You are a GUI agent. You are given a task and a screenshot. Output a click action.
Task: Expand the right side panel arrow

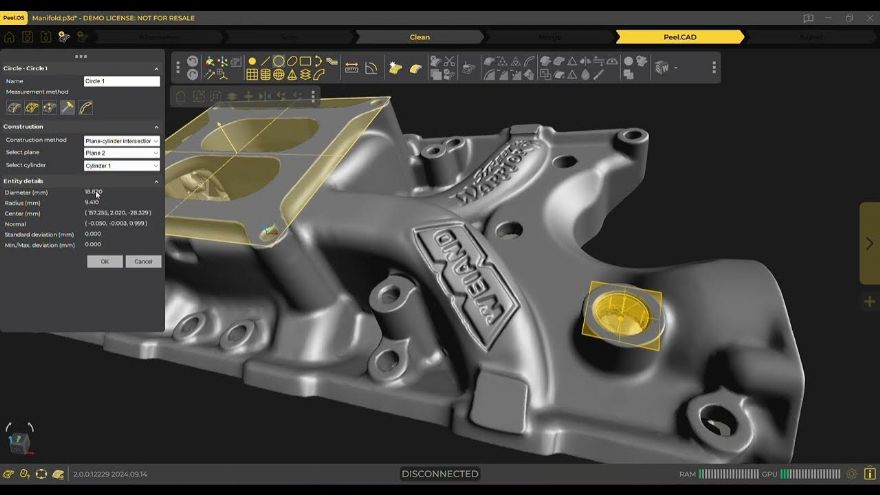[x=869, y=244]
